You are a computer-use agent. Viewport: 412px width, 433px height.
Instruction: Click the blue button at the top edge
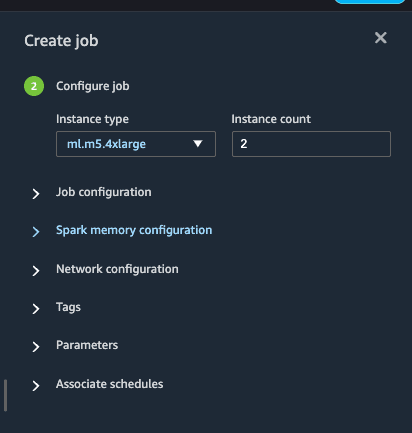(x=370, y=2)
